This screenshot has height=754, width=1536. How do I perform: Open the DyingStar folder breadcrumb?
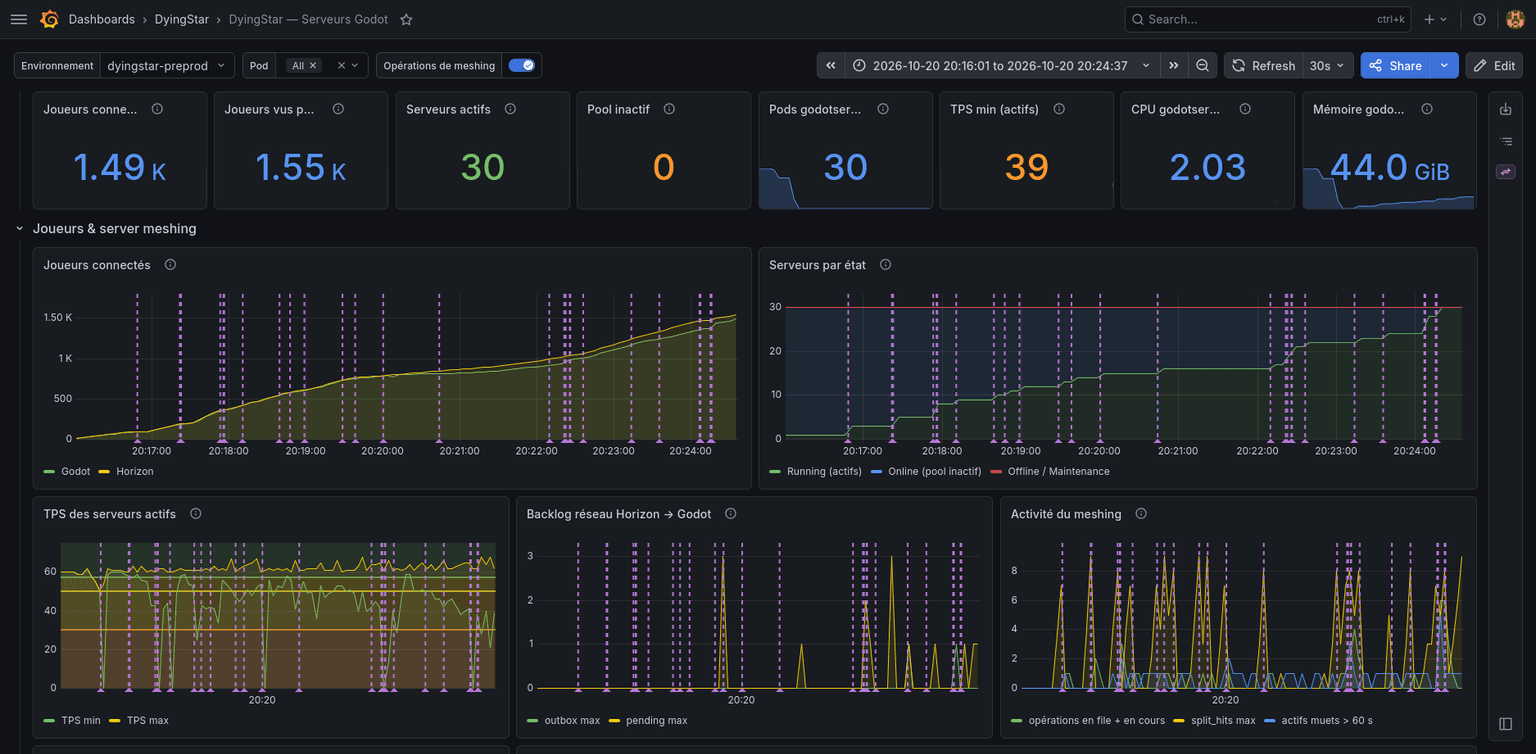point(181,19)
